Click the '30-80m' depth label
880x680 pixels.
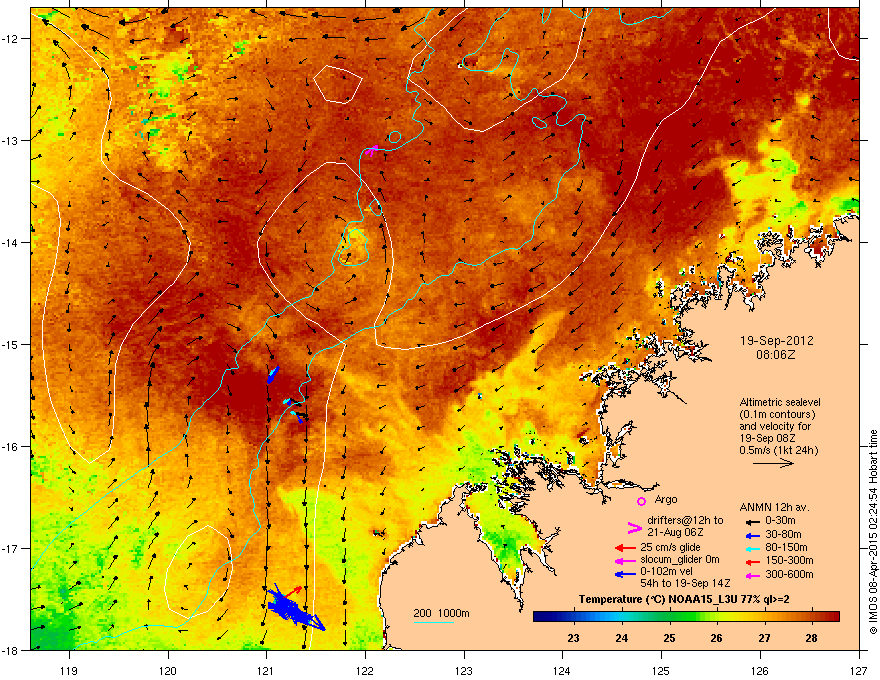coord(783,535)
